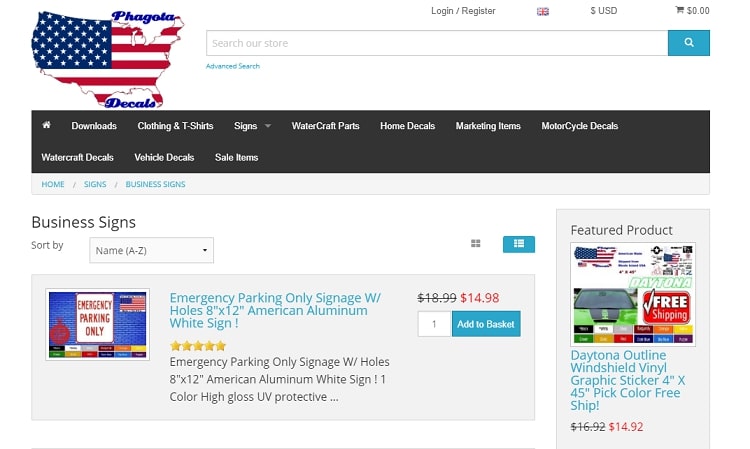This screenshot has height=449, width=750.
Task: Open the Emergency Parking Only sign thumbnail
Action: (x=98, y=324)
